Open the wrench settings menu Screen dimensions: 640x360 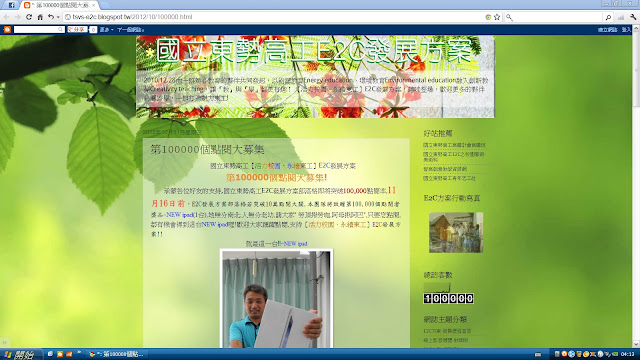click(x=633, y=17)
